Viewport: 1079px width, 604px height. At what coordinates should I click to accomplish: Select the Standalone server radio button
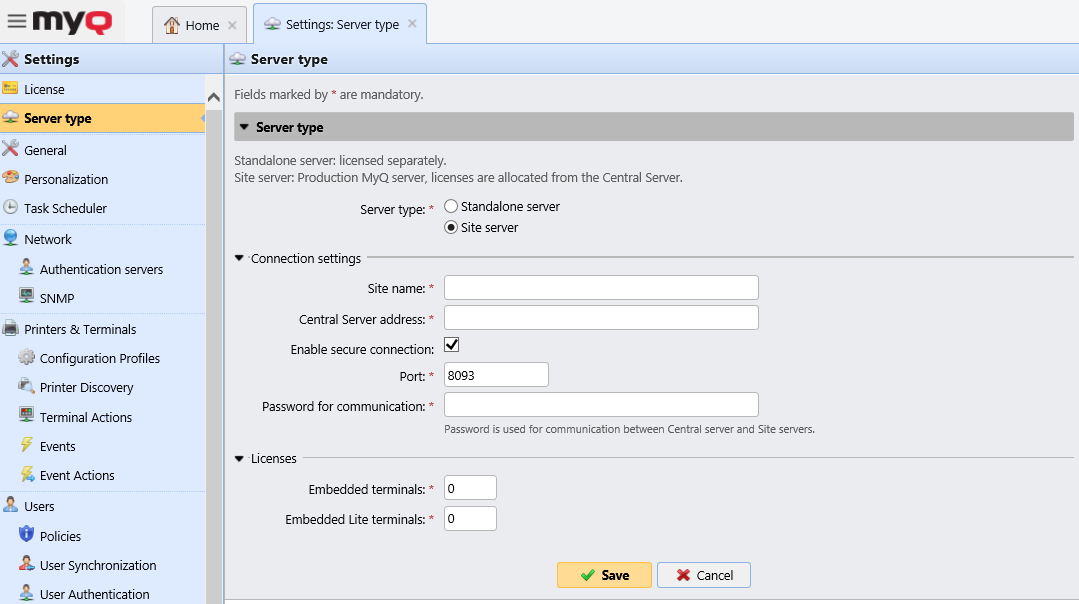(x=451, y=206)
